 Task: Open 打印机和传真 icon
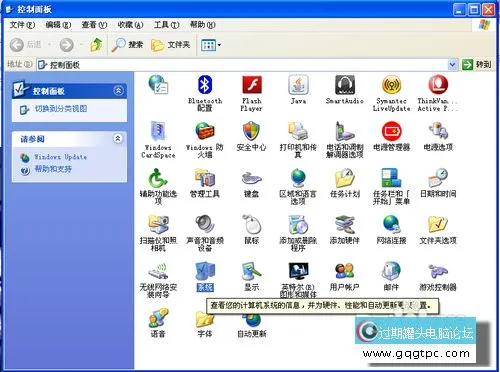click(298, 132)
